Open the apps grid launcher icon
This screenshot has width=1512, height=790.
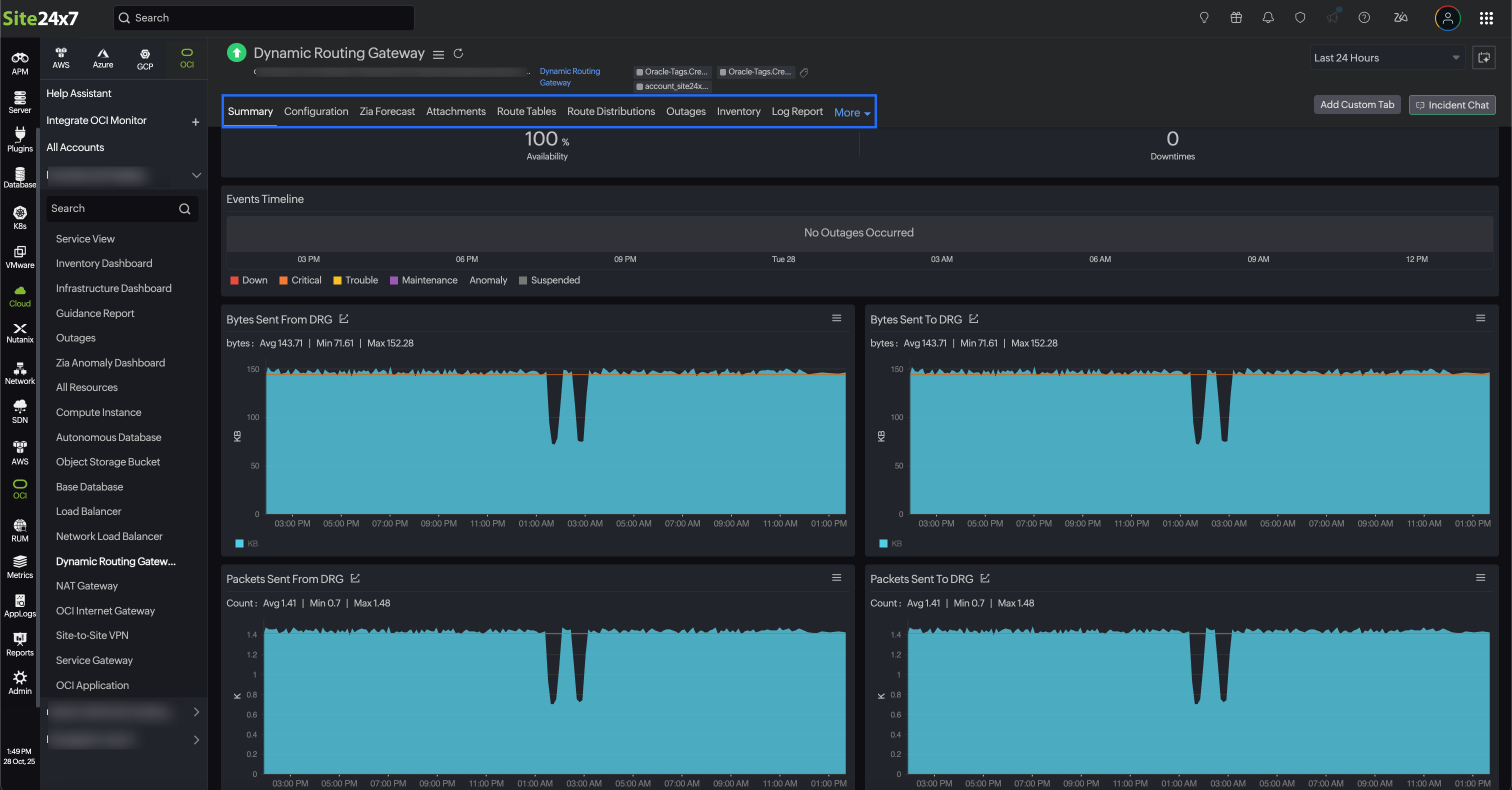1485,18
